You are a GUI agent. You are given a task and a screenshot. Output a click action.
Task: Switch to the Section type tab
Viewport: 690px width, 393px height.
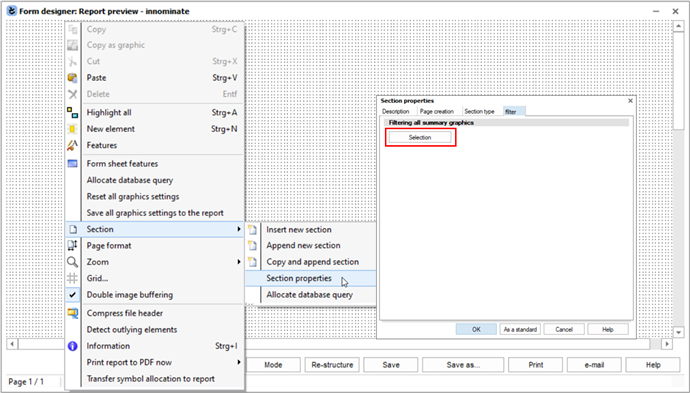[479, 112]
